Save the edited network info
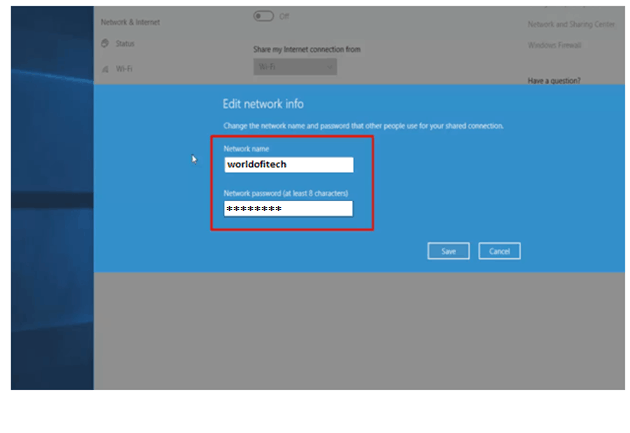 coord(449,251)
